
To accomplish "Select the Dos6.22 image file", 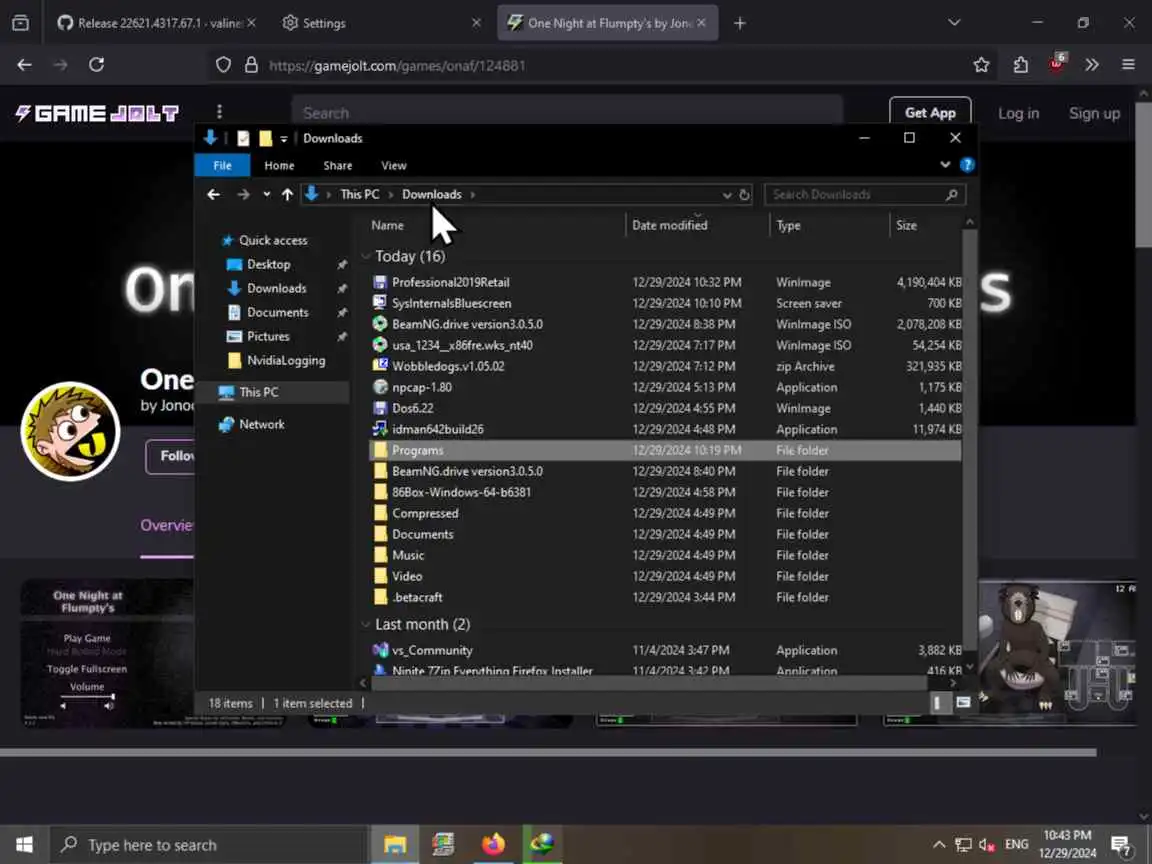I will pyautogui.click(x=412, y=408).
